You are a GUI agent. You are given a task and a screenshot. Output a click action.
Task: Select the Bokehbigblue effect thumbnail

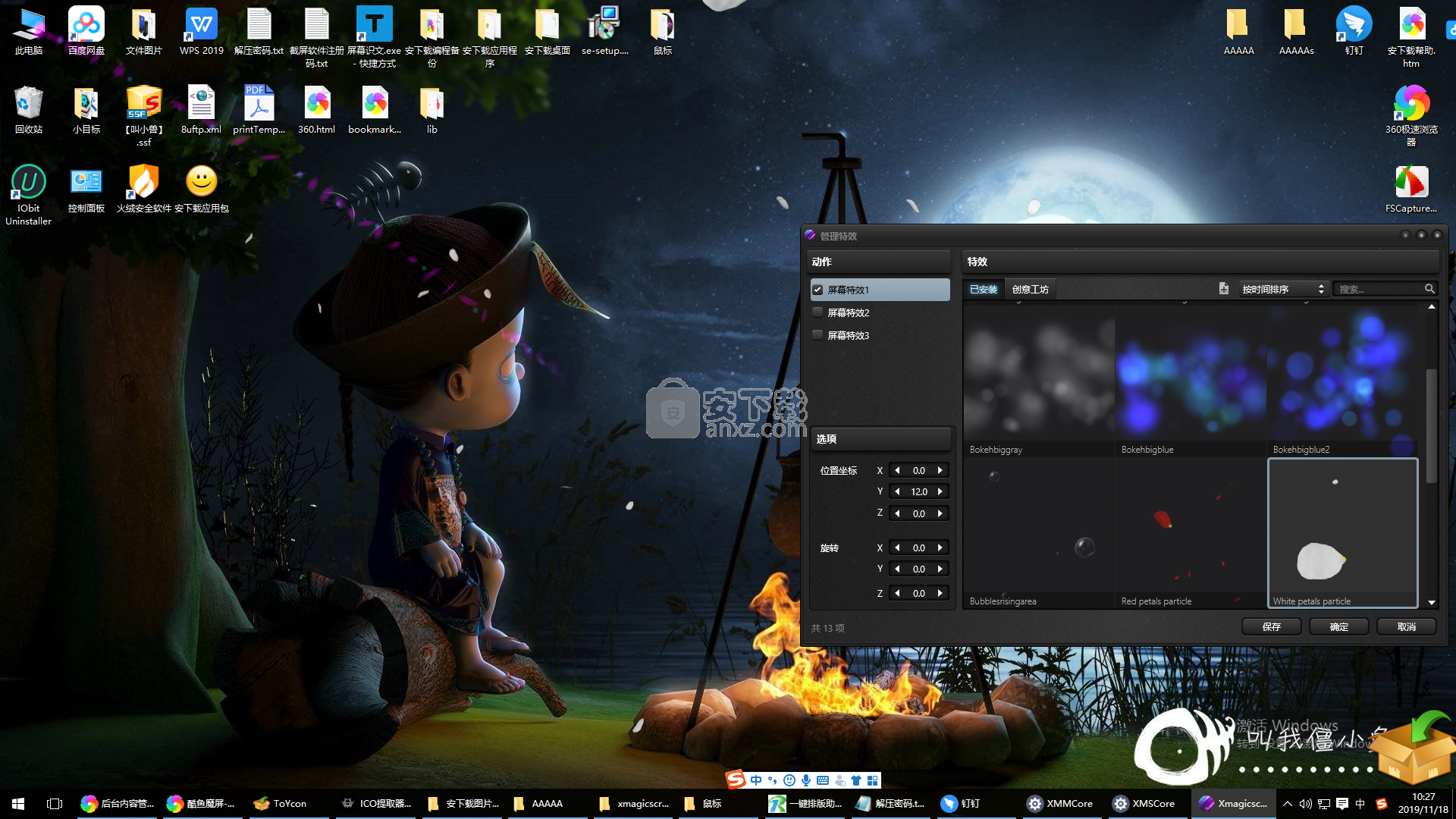click(x=1191, y=380)
